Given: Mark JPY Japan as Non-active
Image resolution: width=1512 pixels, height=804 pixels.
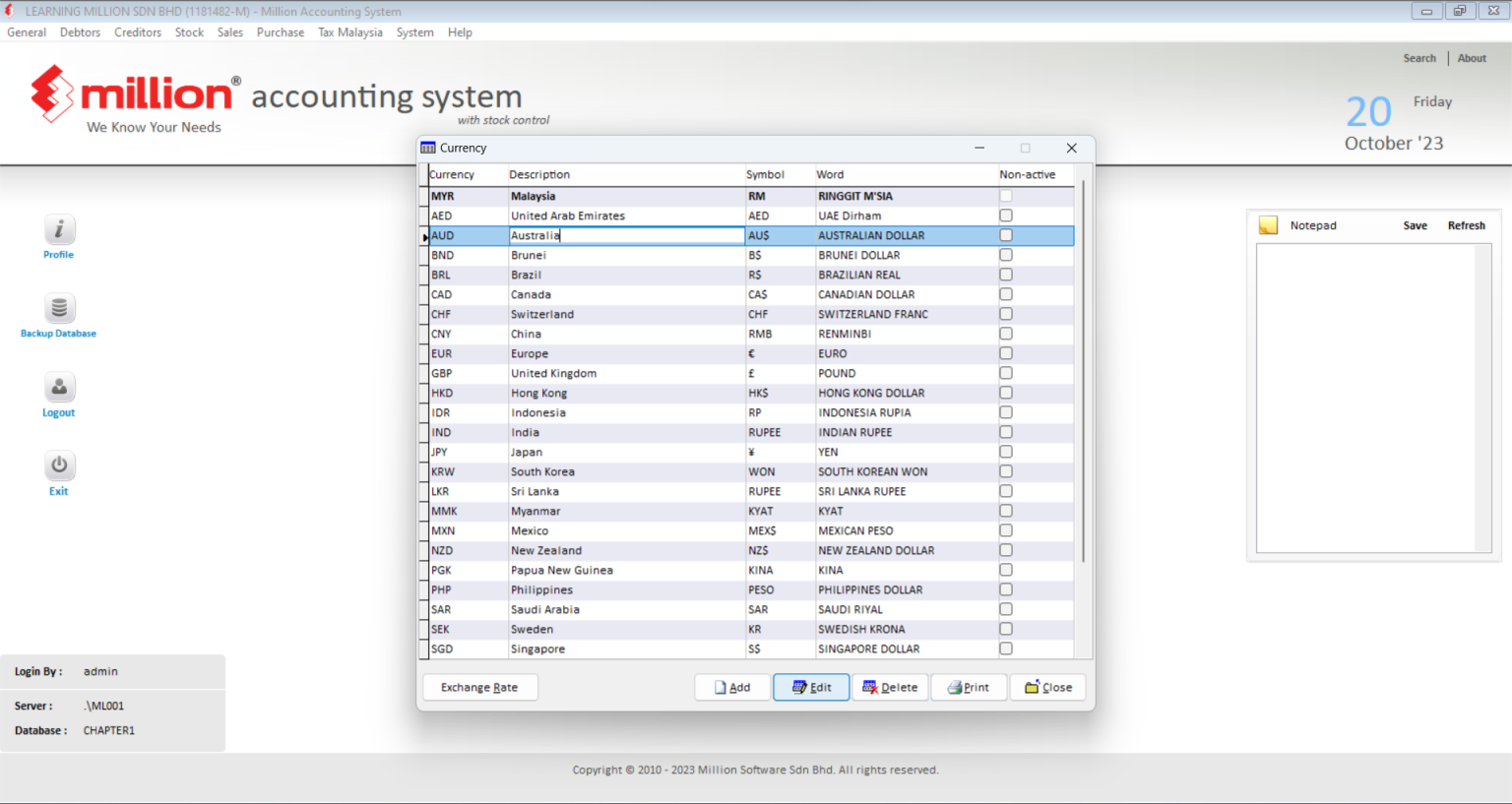Looking at the screenshot, I should pyautogui.click(x=1005, y=452).
